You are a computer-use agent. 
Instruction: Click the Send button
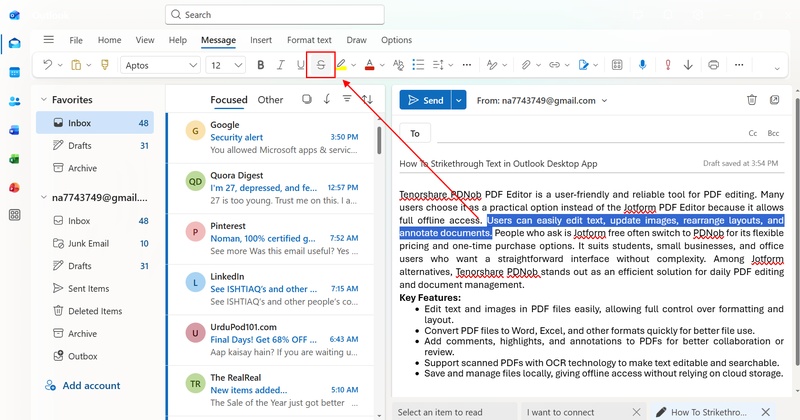(x=424, y=100)
